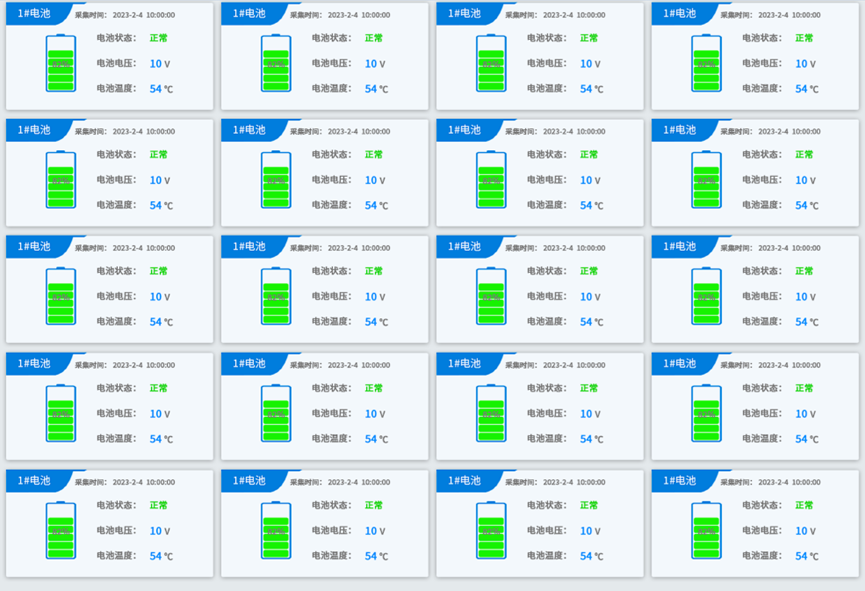This screenshot has height=591, width=865.
Task: Click 10 V voltage value in row four, column two card
Action: tap(375, 414)
